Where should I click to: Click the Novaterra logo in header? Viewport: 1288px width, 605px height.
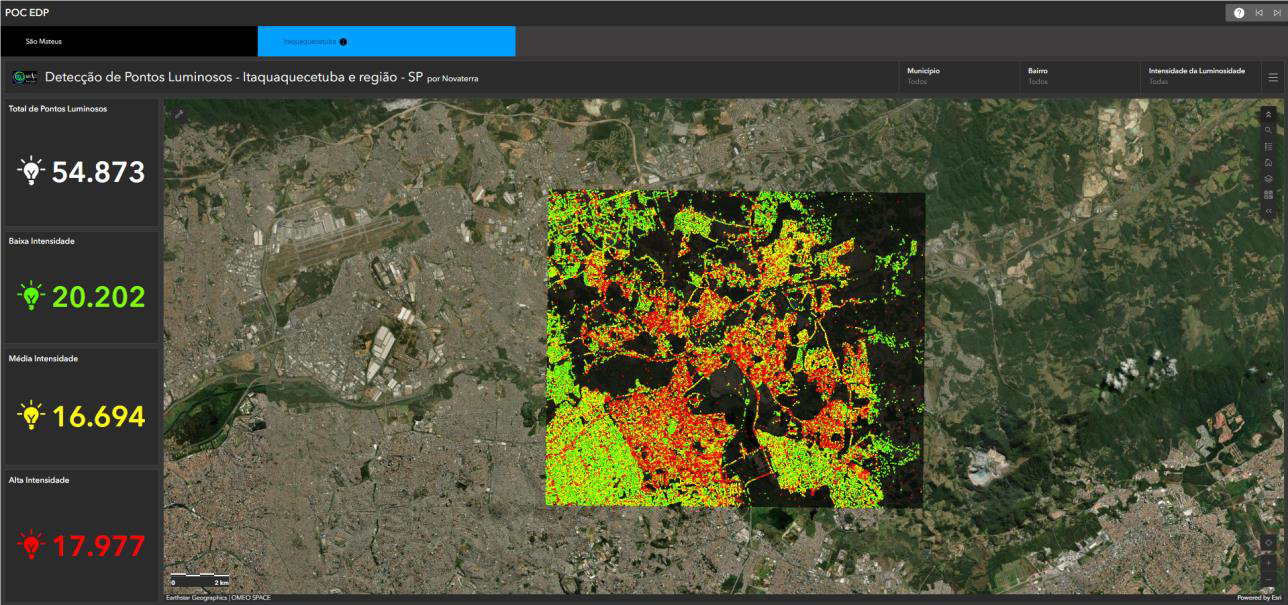[25, 77]
